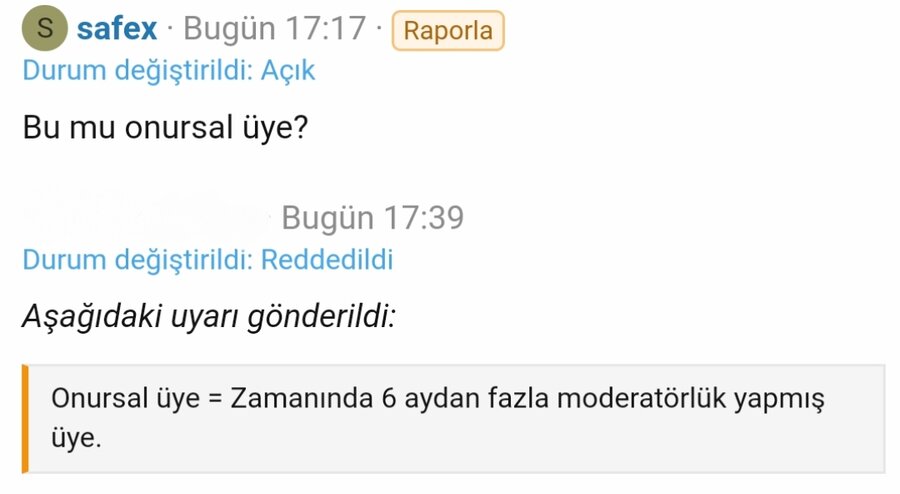Viewport: 900px width, 494px height.
Task: Click the Bugün 17:39 timestamp
Action: pos(372,217)
